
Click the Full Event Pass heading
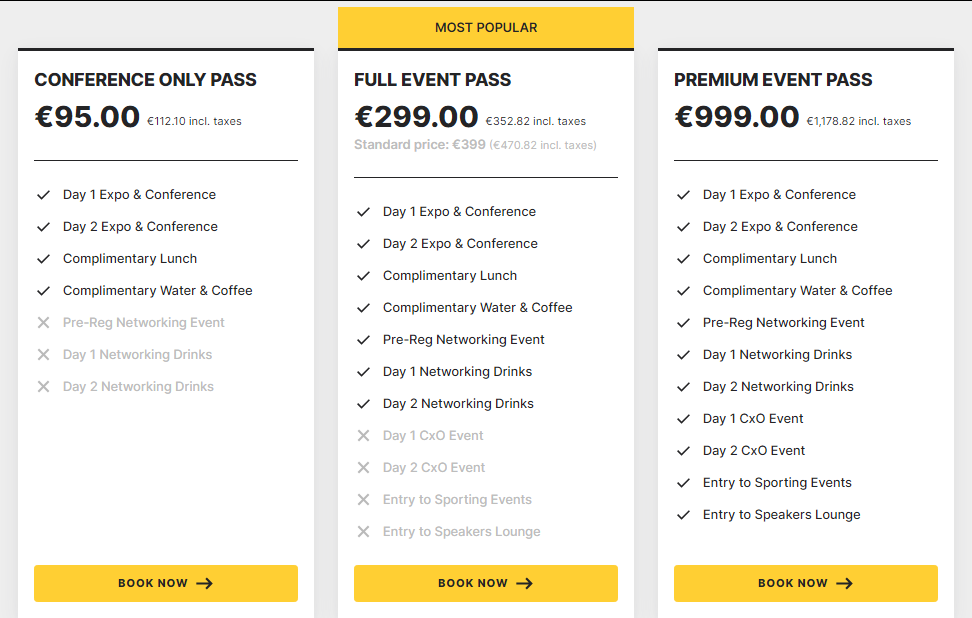coord(432,79)
